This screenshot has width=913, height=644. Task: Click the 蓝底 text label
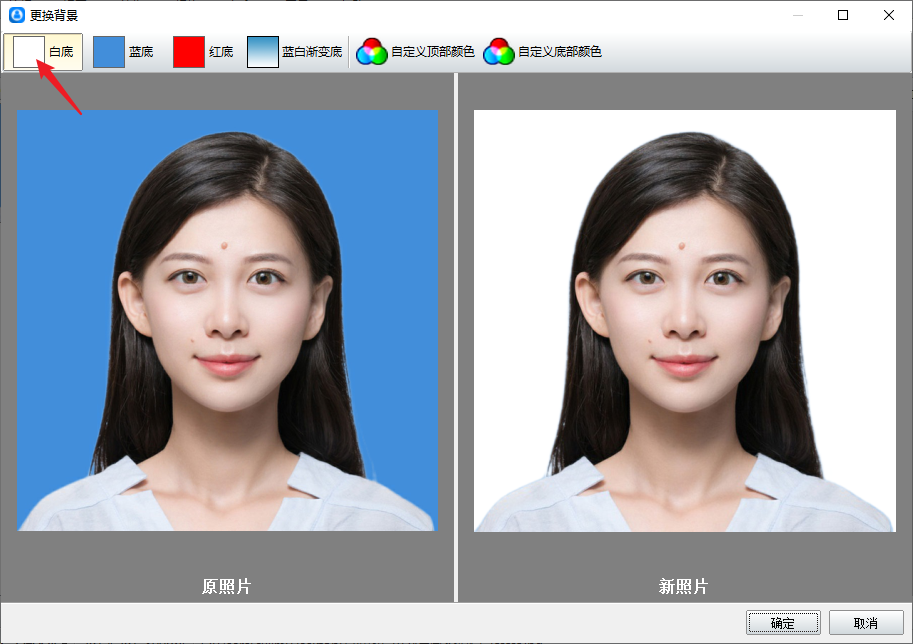pos(141,52)
